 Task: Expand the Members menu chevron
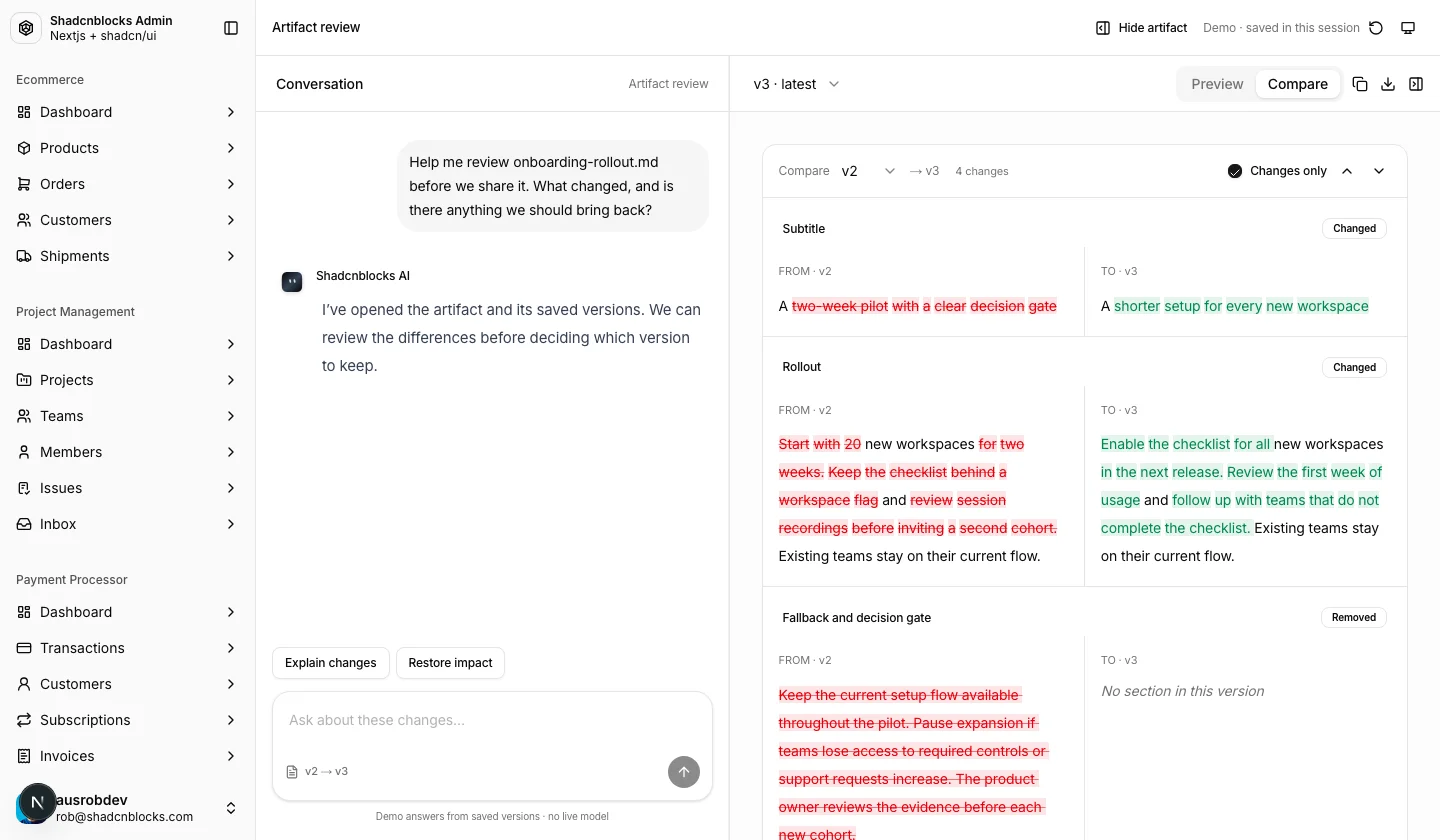231,452
